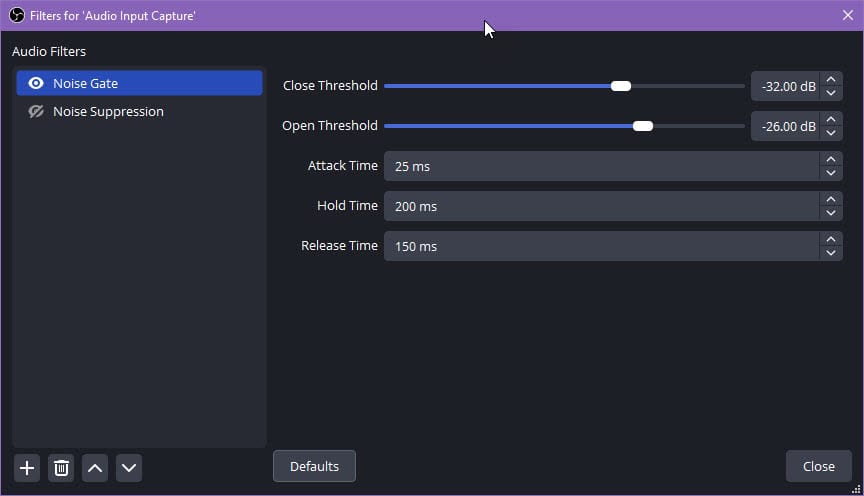Increase Release Time with up stepper arrow
This screenshot has height=496, width=864.
pos(831,239)
